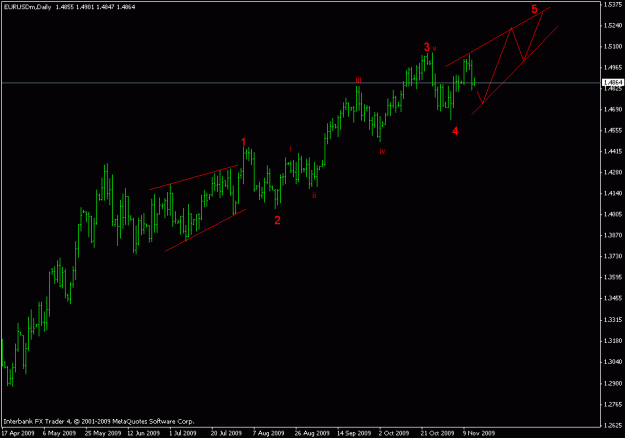Click the 1.4005 price axis label
Viewport: 625px width, 438px height.
pyautogui.click(x=613, y=214)
